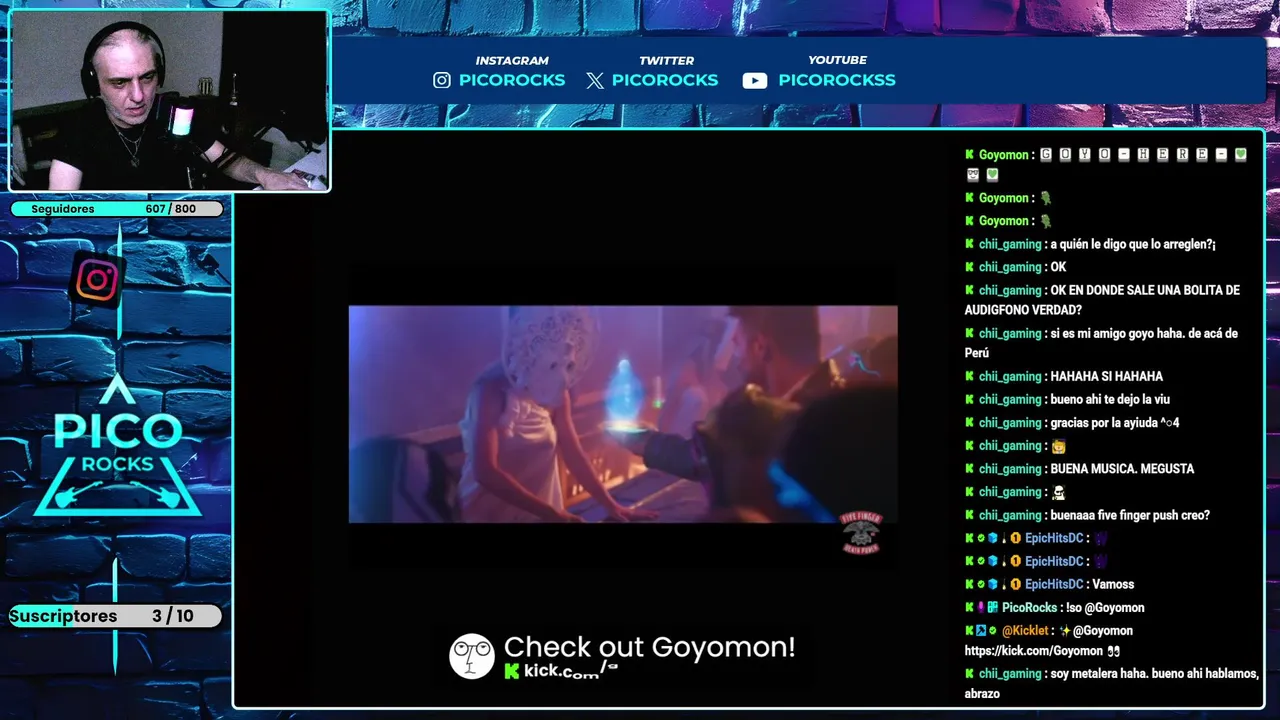Image resolution: width=1280 pixels, height=720 pixels.
Task: Click the music video player frame
Action: (623, 414)
